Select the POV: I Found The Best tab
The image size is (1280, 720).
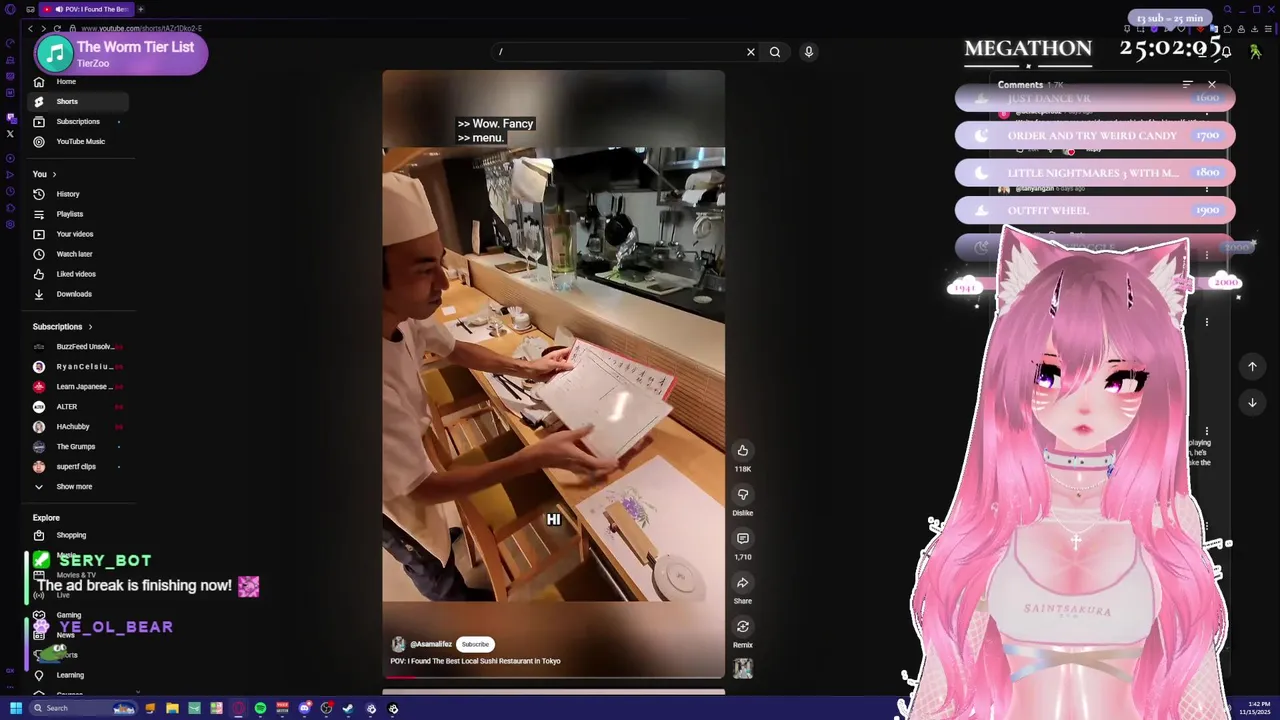(x=86, y=9)
